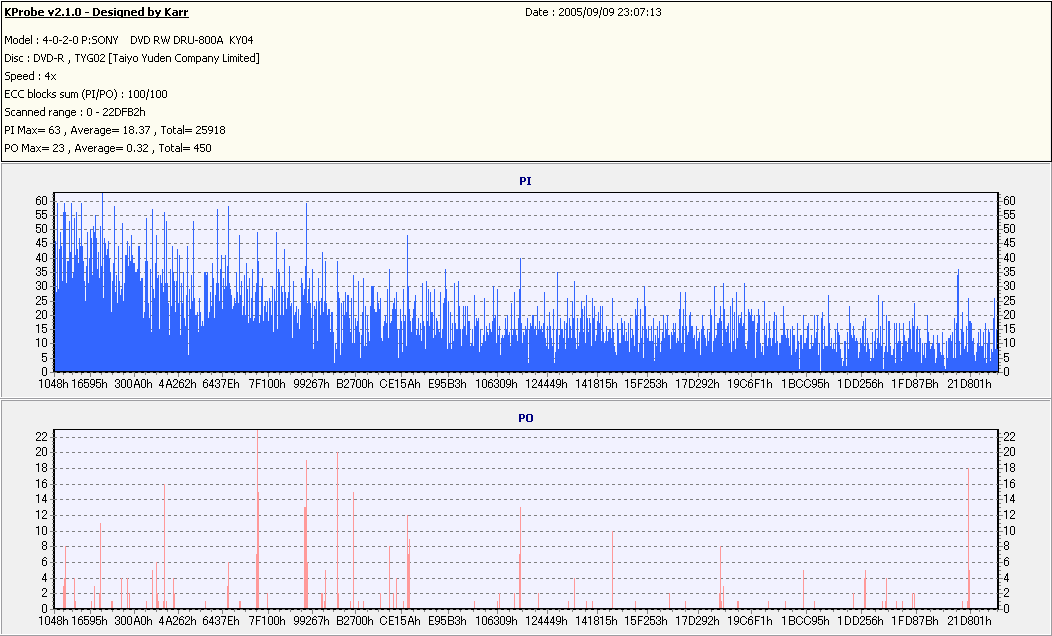Select the 17D292h label under the PI chart
1052x636 pixels.
(697, 384)
